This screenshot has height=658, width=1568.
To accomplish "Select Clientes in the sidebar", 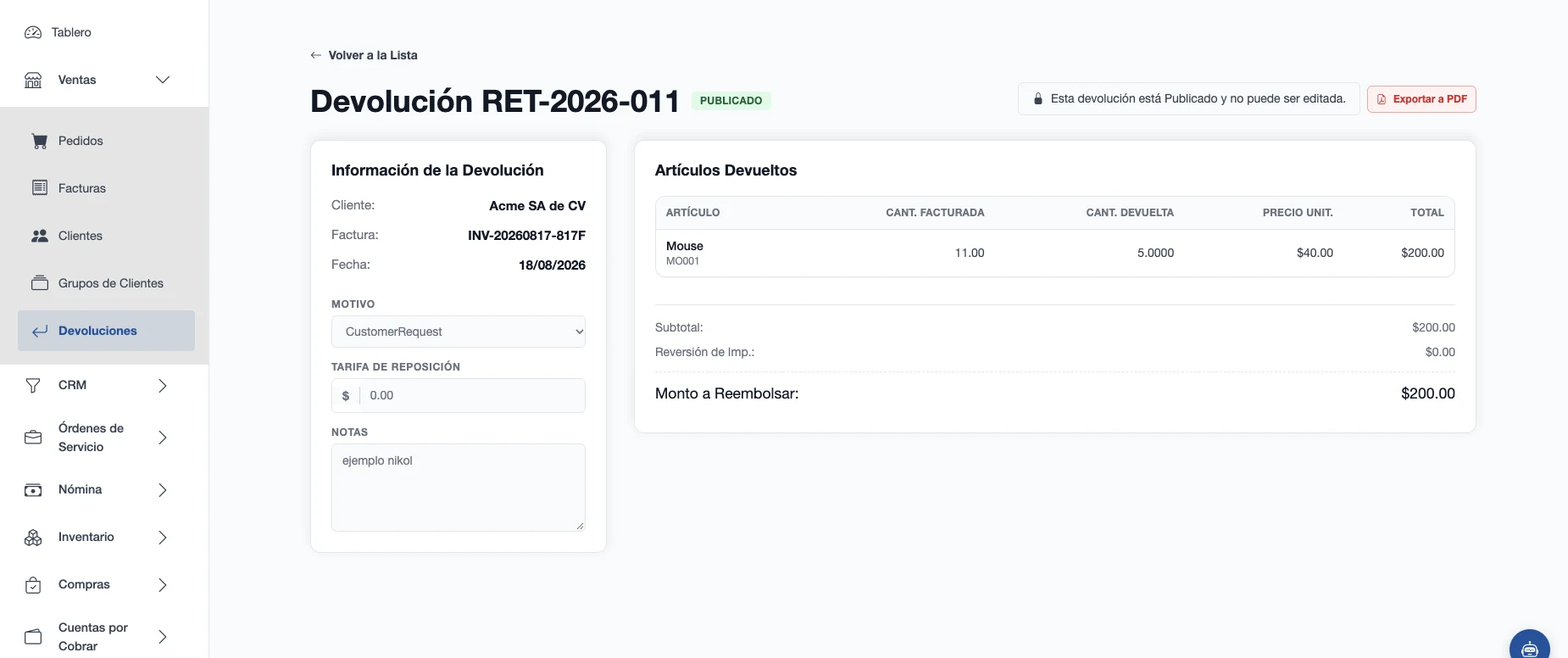I will click(x=106, y=236).
